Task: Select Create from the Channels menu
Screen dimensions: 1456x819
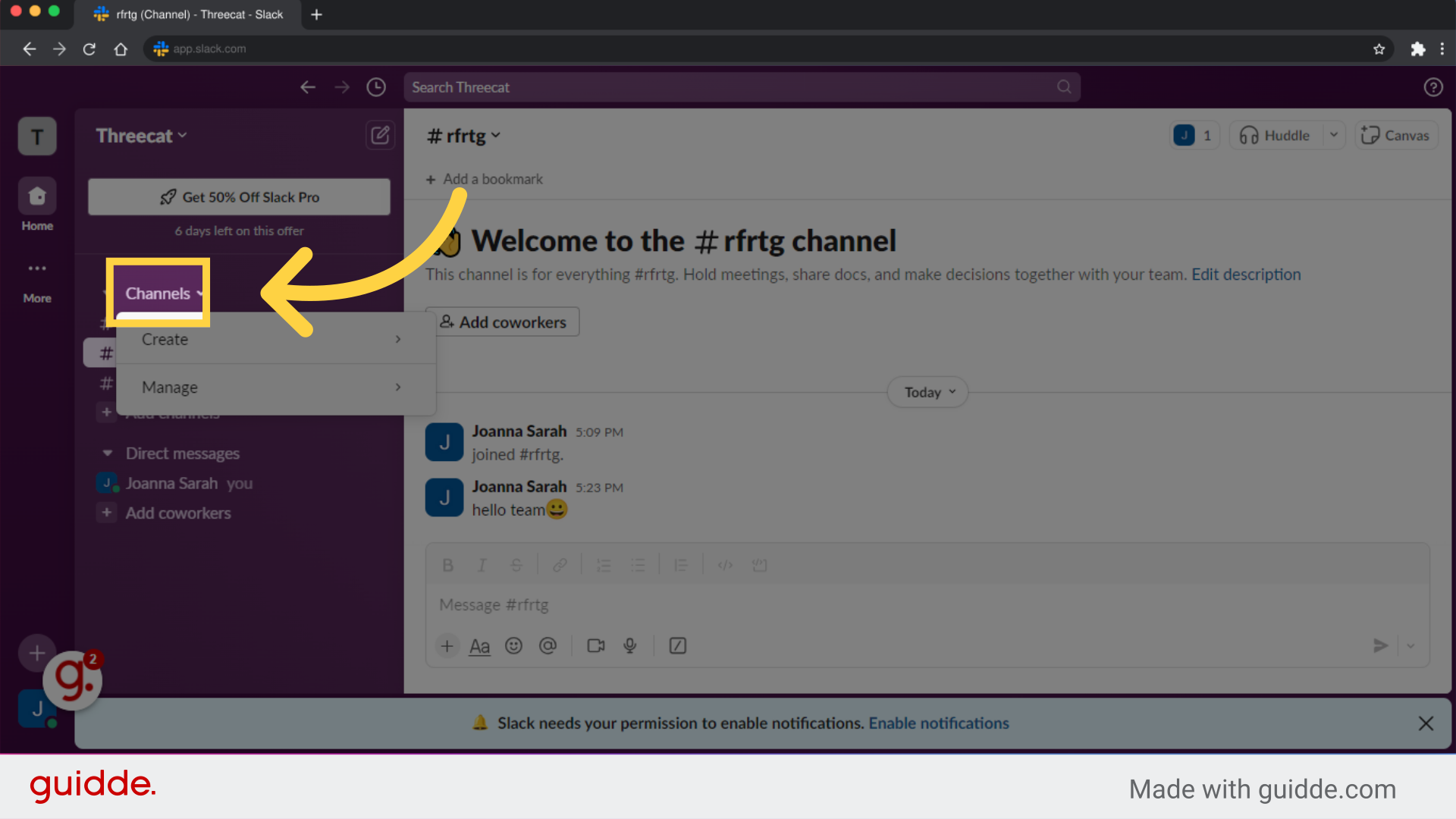Action: 165,339
